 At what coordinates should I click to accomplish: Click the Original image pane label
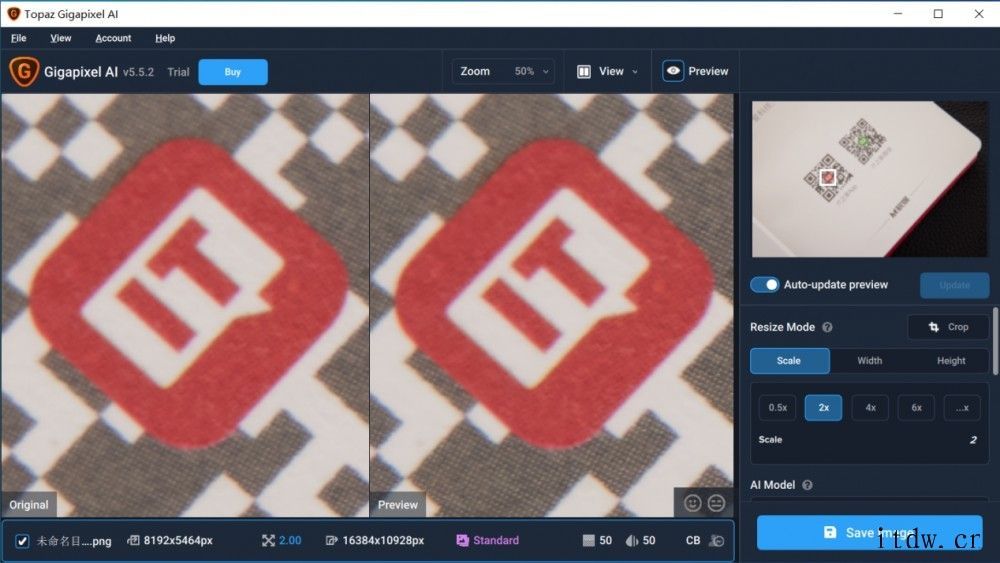pos(29,504)
